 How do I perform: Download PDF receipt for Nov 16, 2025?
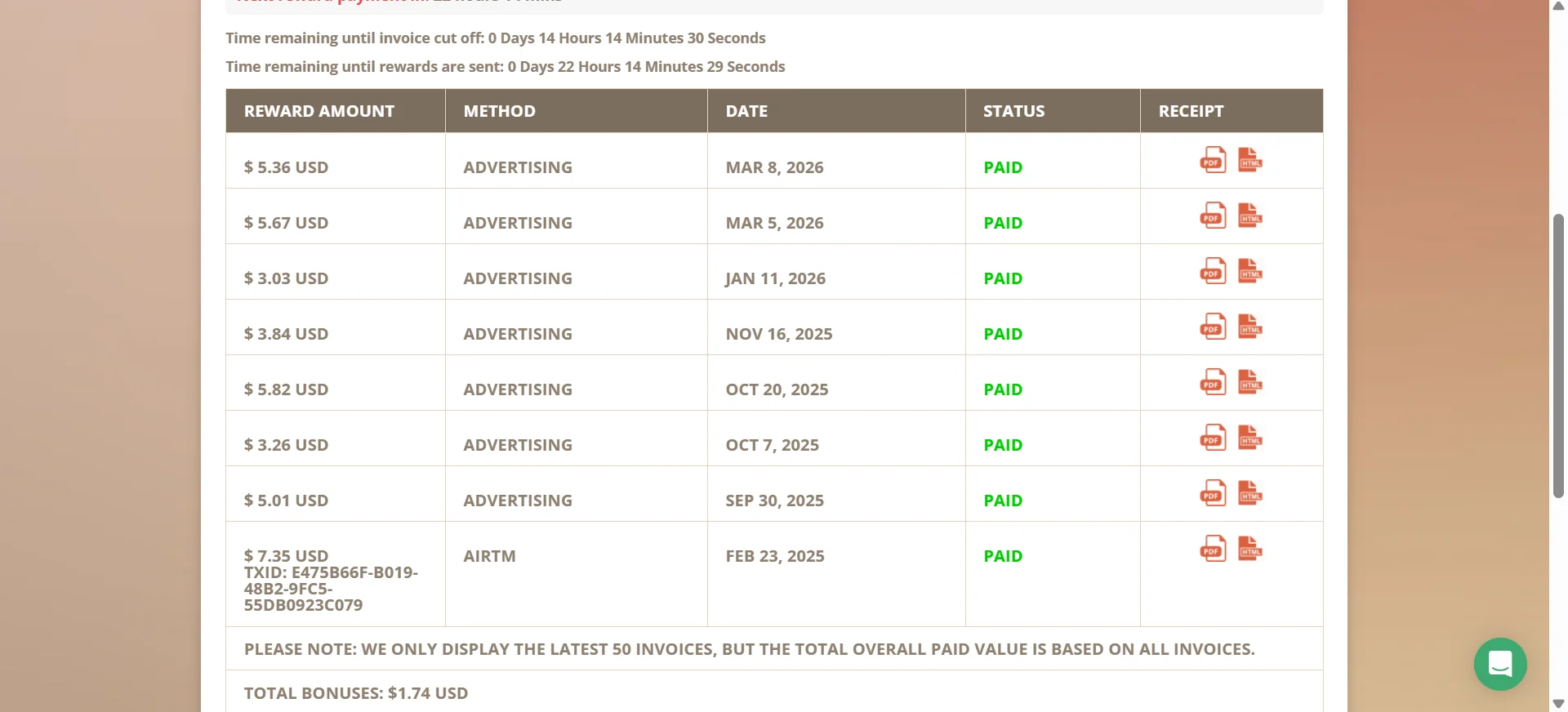coord(1213,327)
